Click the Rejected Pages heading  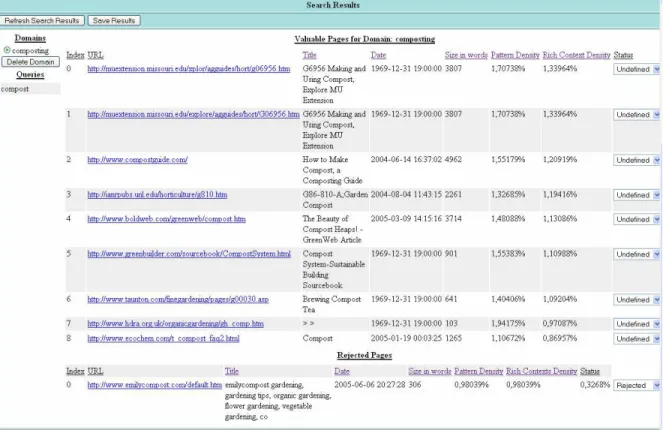click(x=364, y=355)
